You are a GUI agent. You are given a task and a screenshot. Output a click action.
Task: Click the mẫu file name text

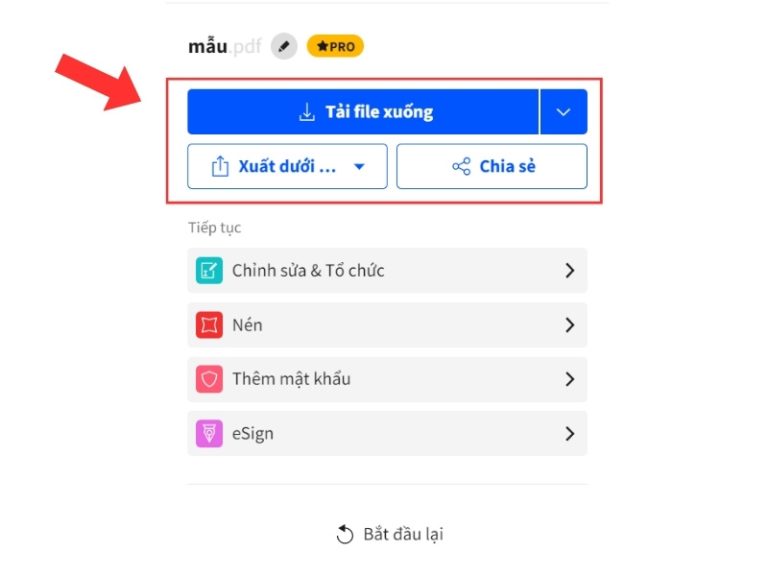click(x=208, y=47)
